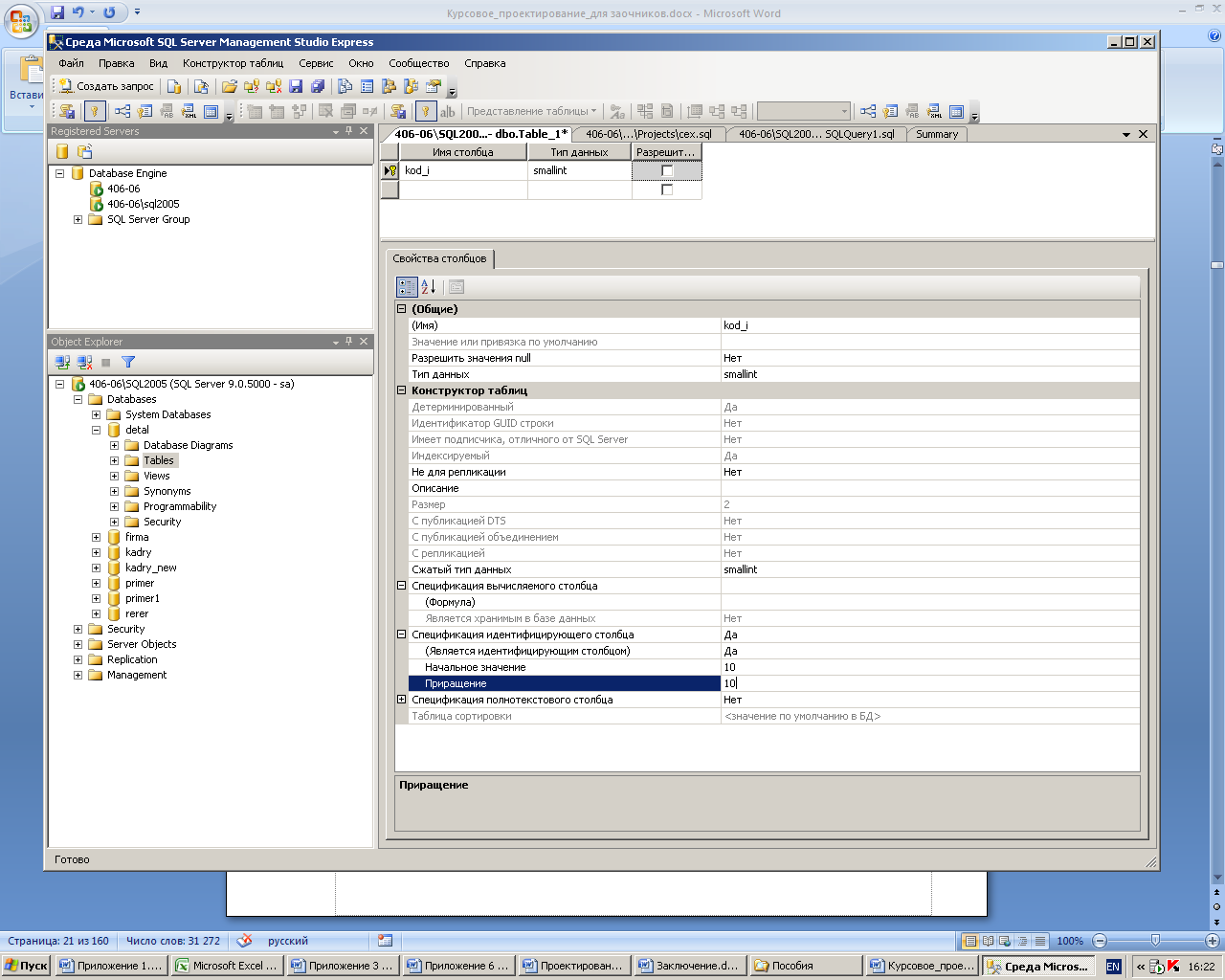
Task: Click the Word zoom out minus button
Action: click(x=1100, y=941)
